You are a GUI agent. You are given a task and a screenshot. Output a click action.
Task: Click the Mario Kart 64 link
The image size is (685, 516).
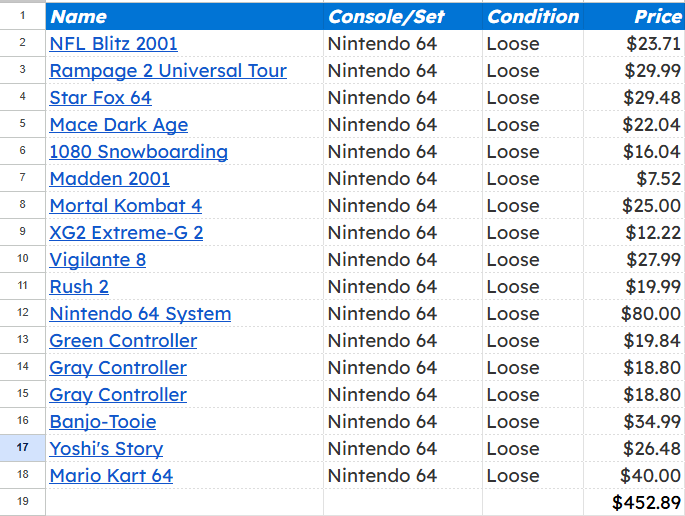(111, 476)
